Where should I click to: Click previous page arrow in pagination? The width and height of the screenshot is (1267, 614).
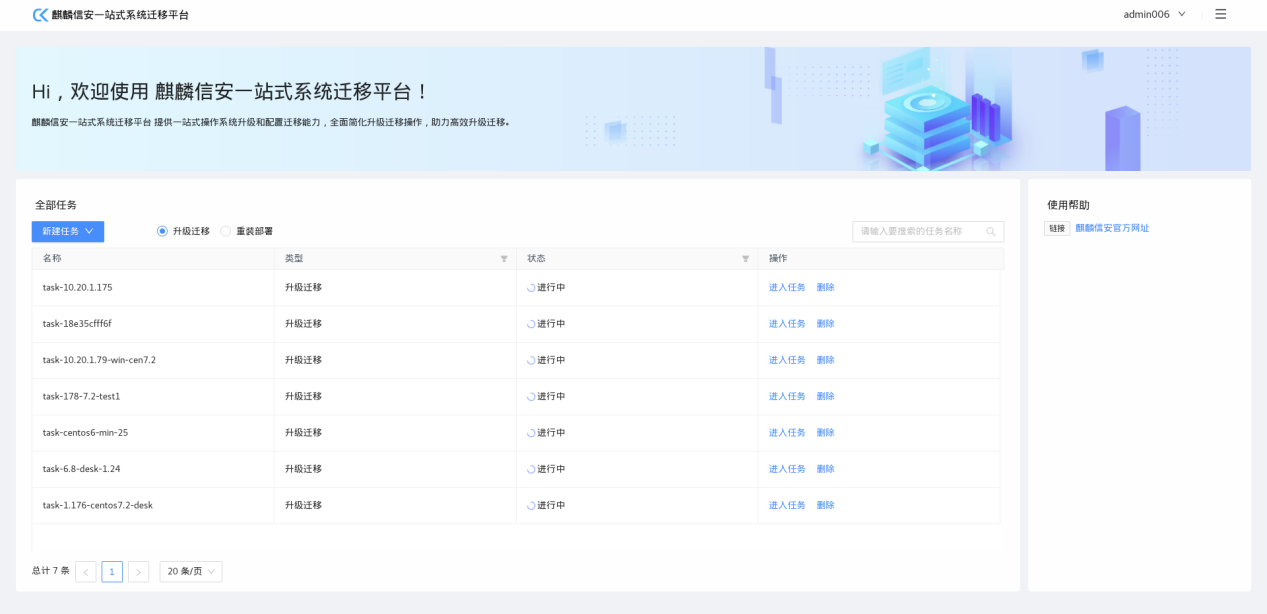(x=86, y=572)
